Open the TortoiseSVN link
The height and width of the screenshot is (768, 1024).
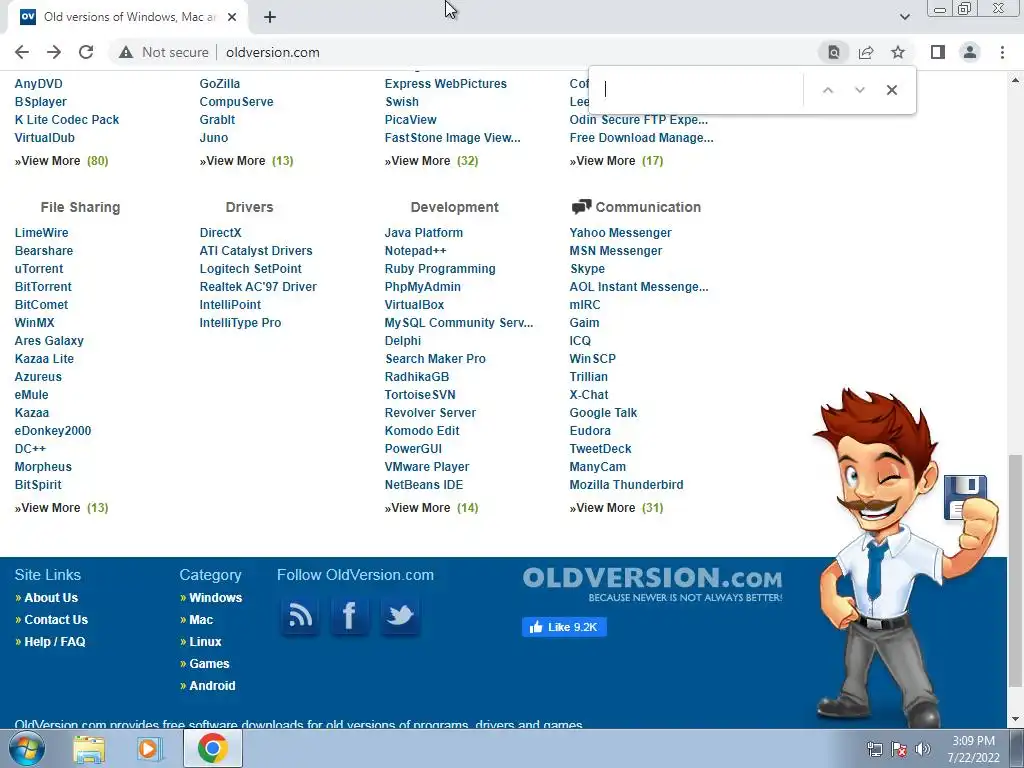(420, 394)
